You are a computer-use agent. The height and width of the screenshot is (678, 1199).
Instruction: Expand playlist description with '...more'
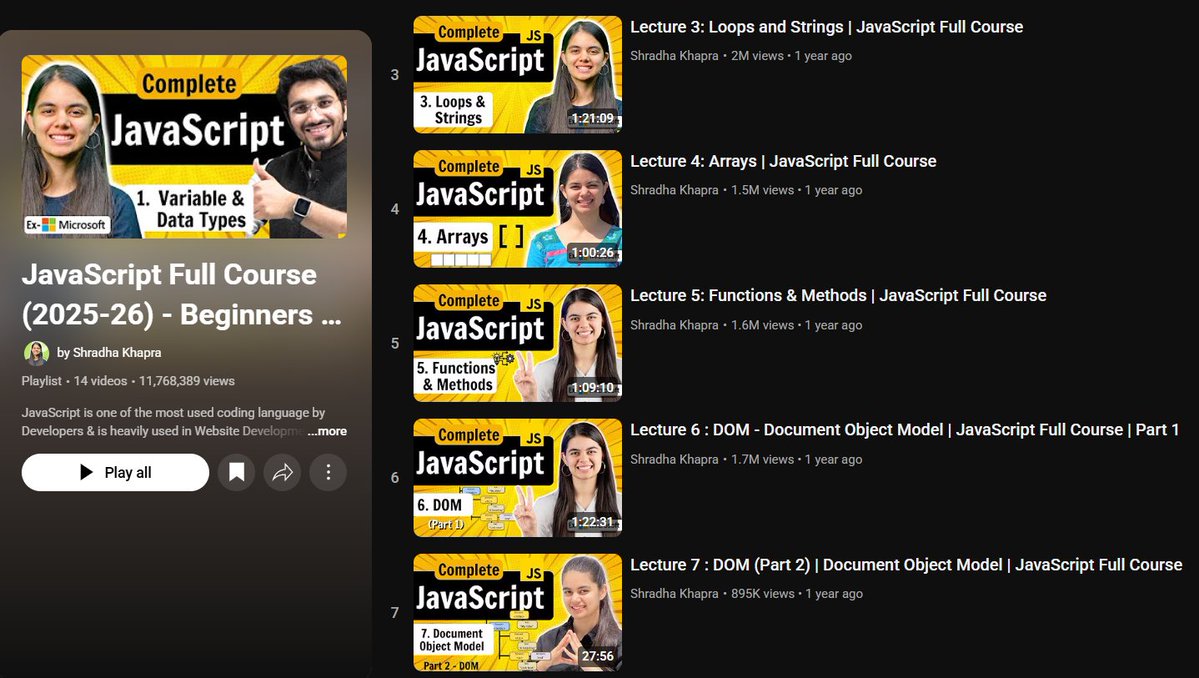327,431
